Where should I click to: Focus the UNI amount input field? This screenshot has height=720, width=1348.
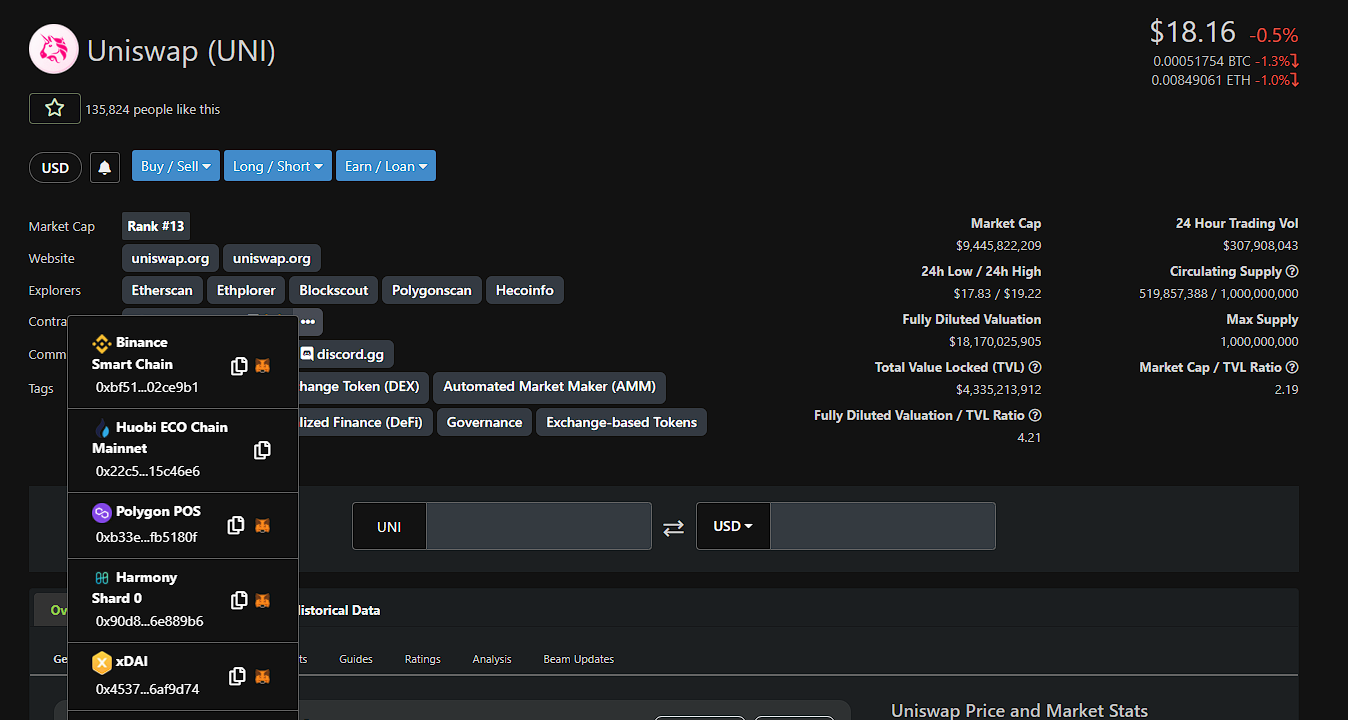pos(538,526)
